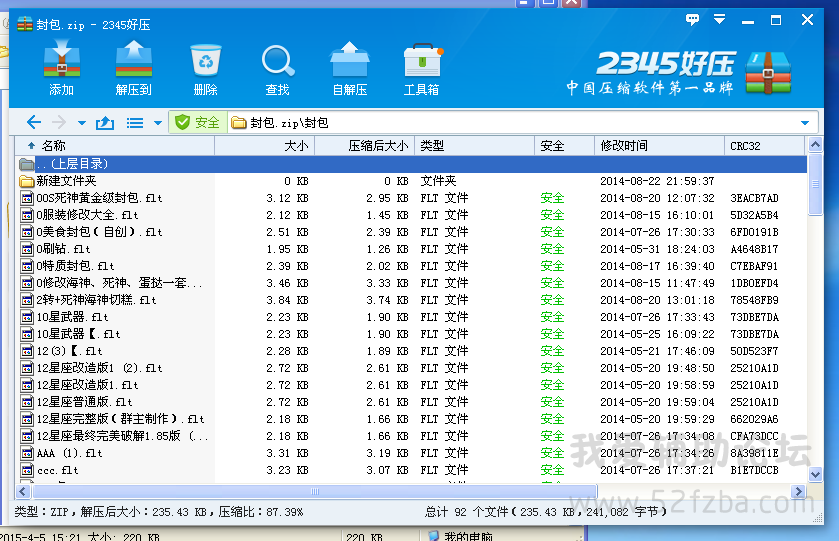Select file 0刷钻.flt
The width and height of the screenshot is (839, 541).
click(x=411, y=249)
